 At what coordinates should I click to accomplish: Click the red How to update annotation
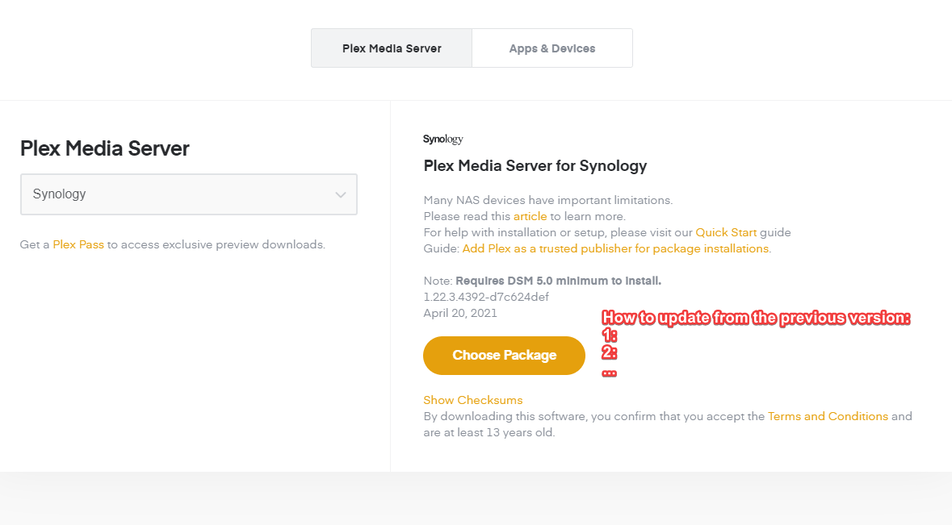point(755,318)
